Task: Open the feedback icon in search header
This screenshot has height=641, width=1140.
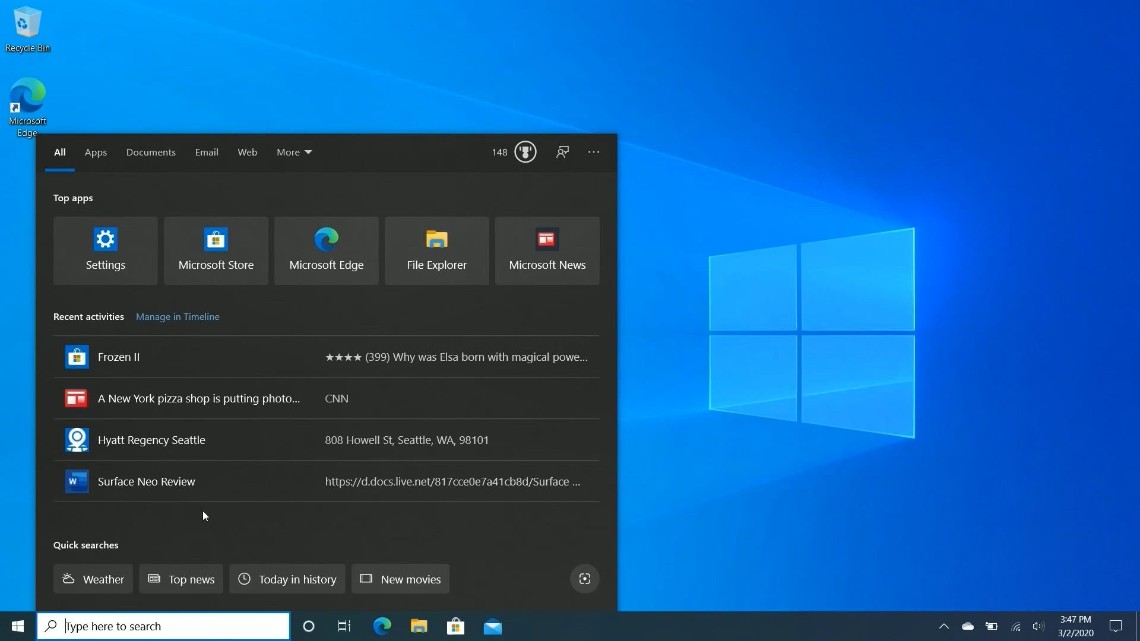Action: click(563, 152)
